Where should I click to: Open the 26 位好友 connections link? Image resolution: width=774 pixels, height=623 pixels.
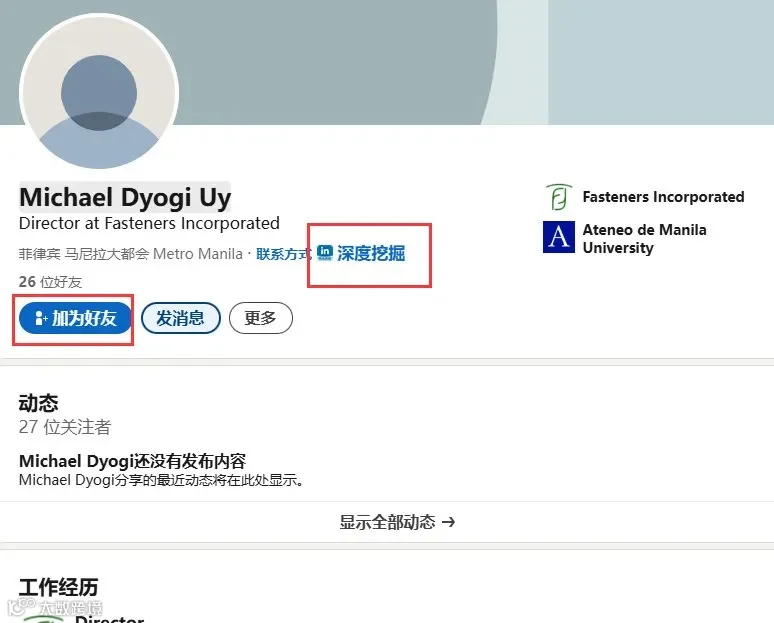coord(50,282)
